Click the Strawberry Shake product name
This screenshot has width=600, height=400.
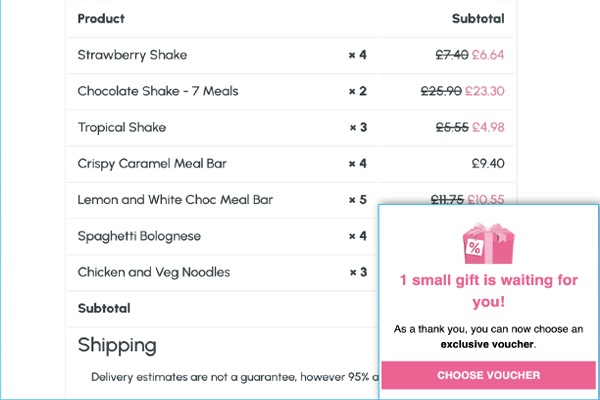click(x=132, y=55)
